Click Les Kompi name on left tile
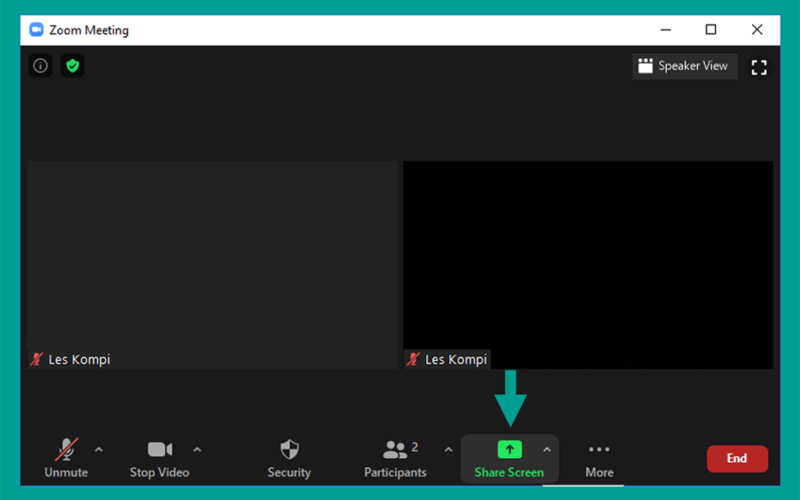 (x=79, y=360)
